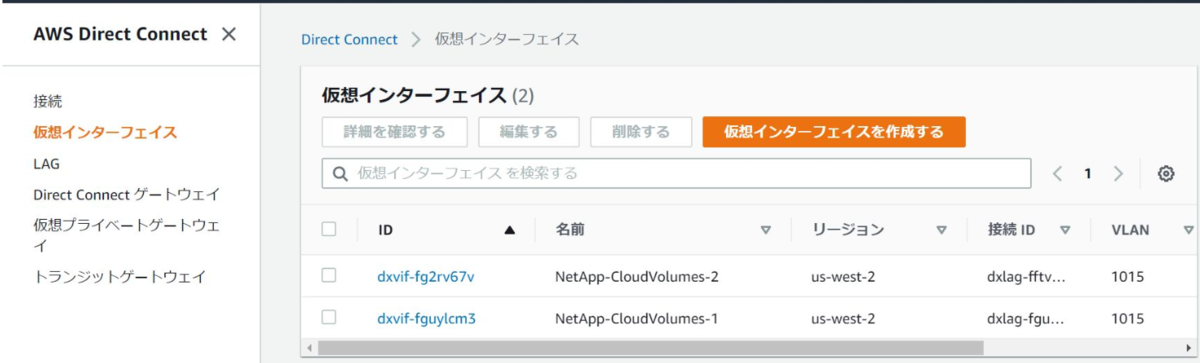Go to previous page arrow
Image resolution: width=1200 pixels, height=363 pixels.
pos(1057,174)
